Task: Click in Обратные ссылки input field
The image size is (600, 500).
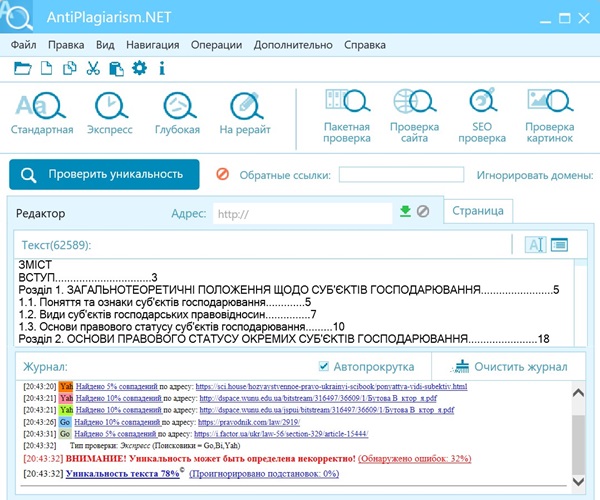Action: coord(401,174)
